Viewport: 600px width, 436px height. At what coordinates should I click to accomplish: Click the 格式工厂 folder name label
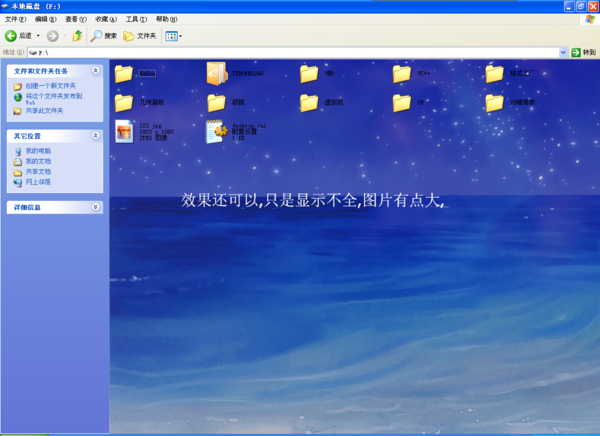pos(522,73)
